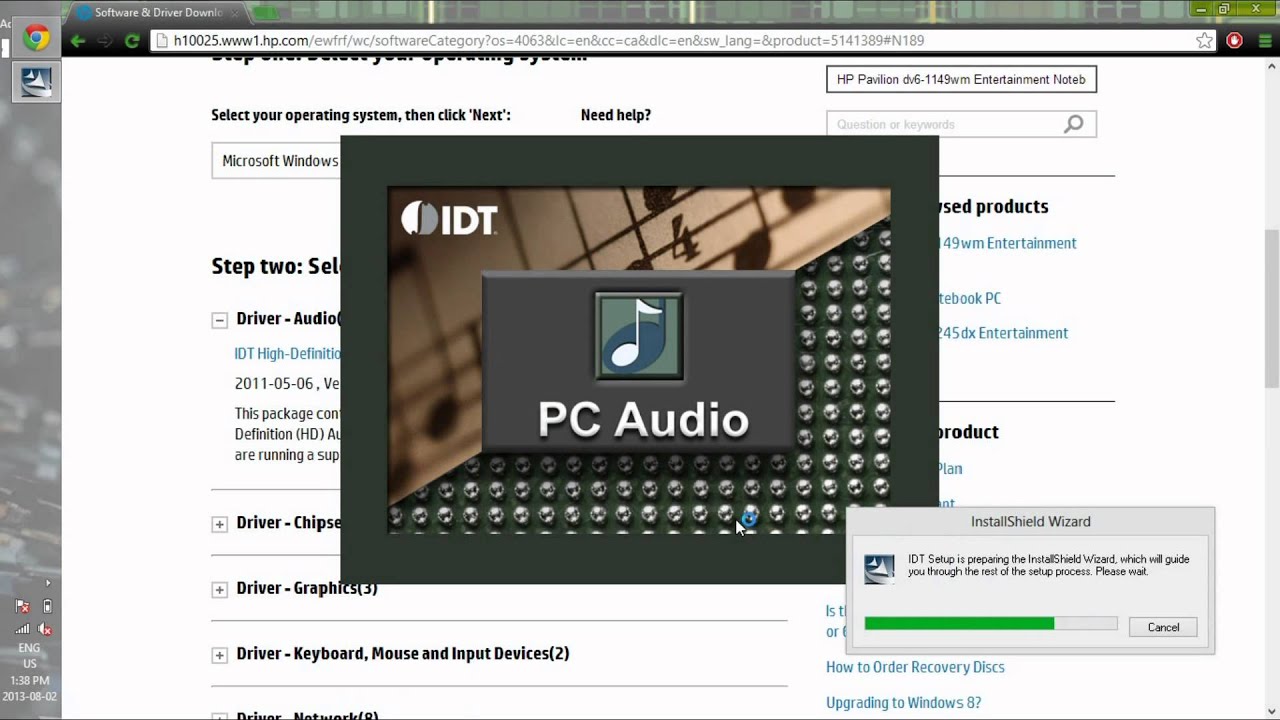Image resolution: width=1280 pixels, height=720 pixels.
Task: Open a new browser tab
Action: click(265, 13)
